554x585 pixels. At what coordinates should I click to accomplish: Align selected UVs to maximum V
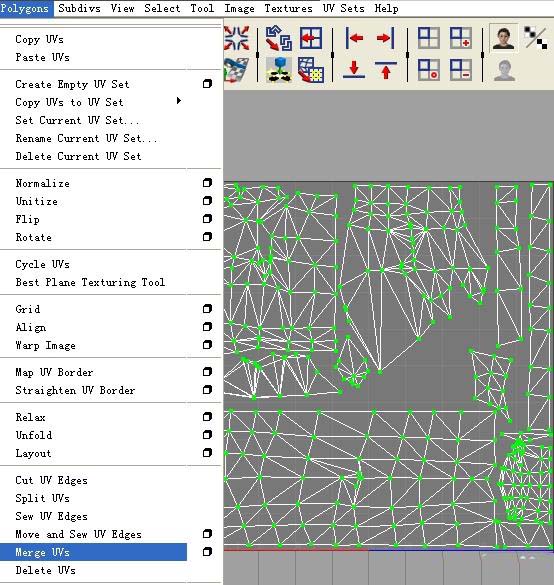385,70
